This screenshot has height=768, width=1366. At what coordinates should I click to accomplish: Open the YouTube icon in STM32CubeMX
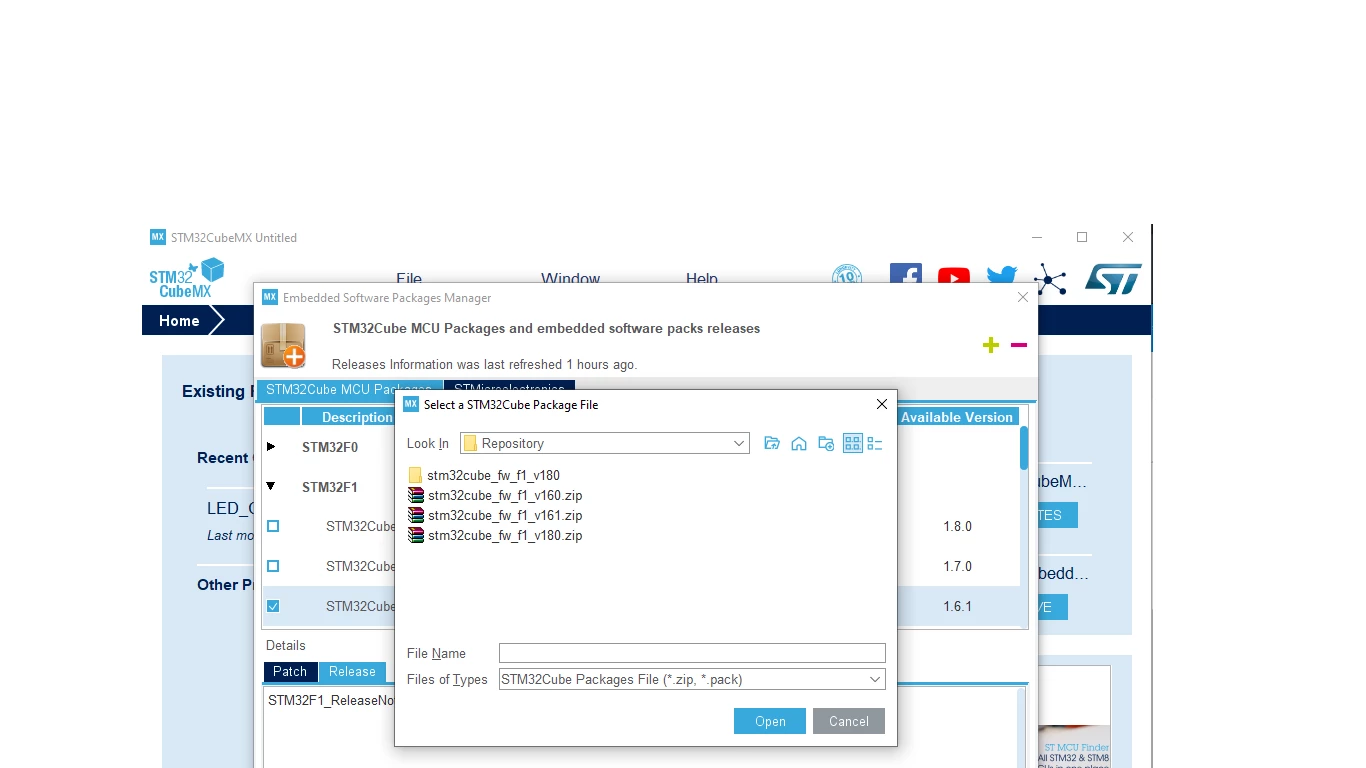(x=954, y=277)
